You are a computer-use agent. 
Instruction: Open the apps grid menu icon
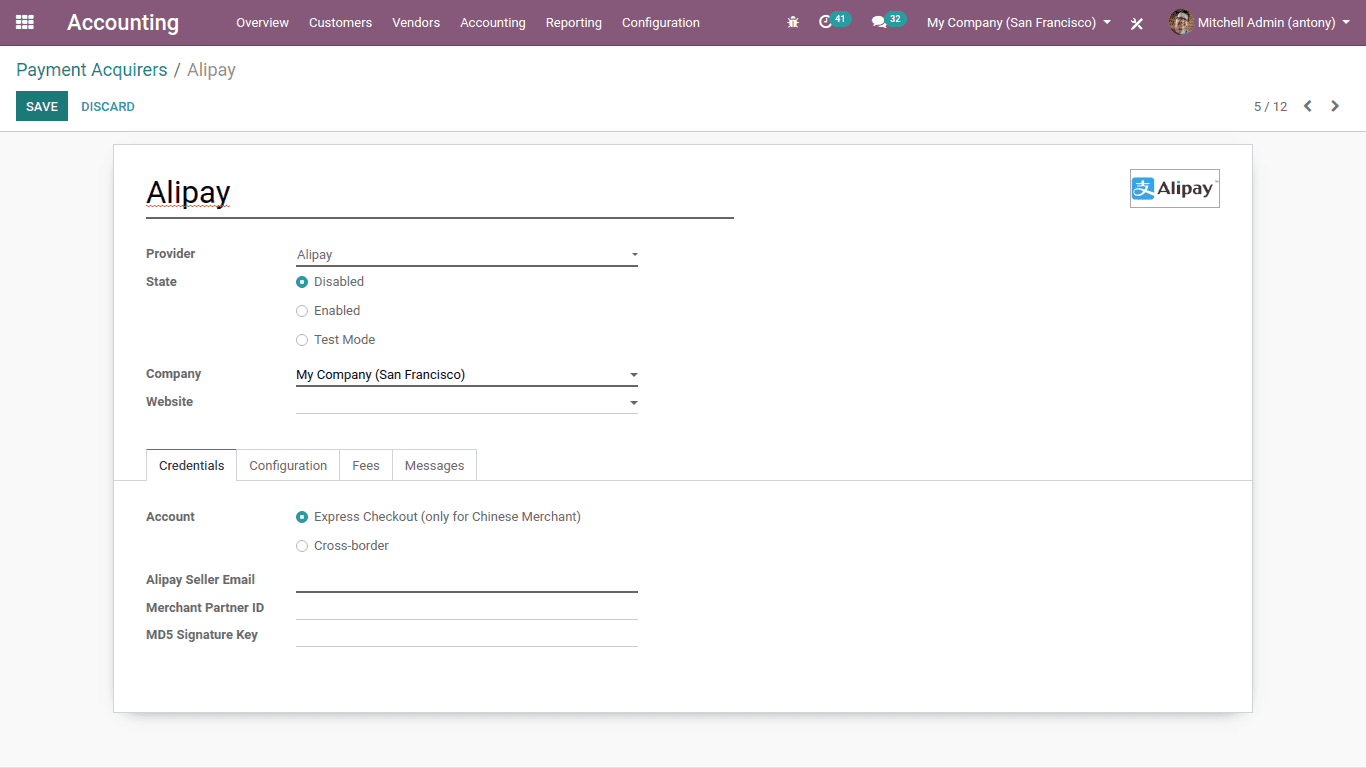pyautogui.click(x=25, y=22)
